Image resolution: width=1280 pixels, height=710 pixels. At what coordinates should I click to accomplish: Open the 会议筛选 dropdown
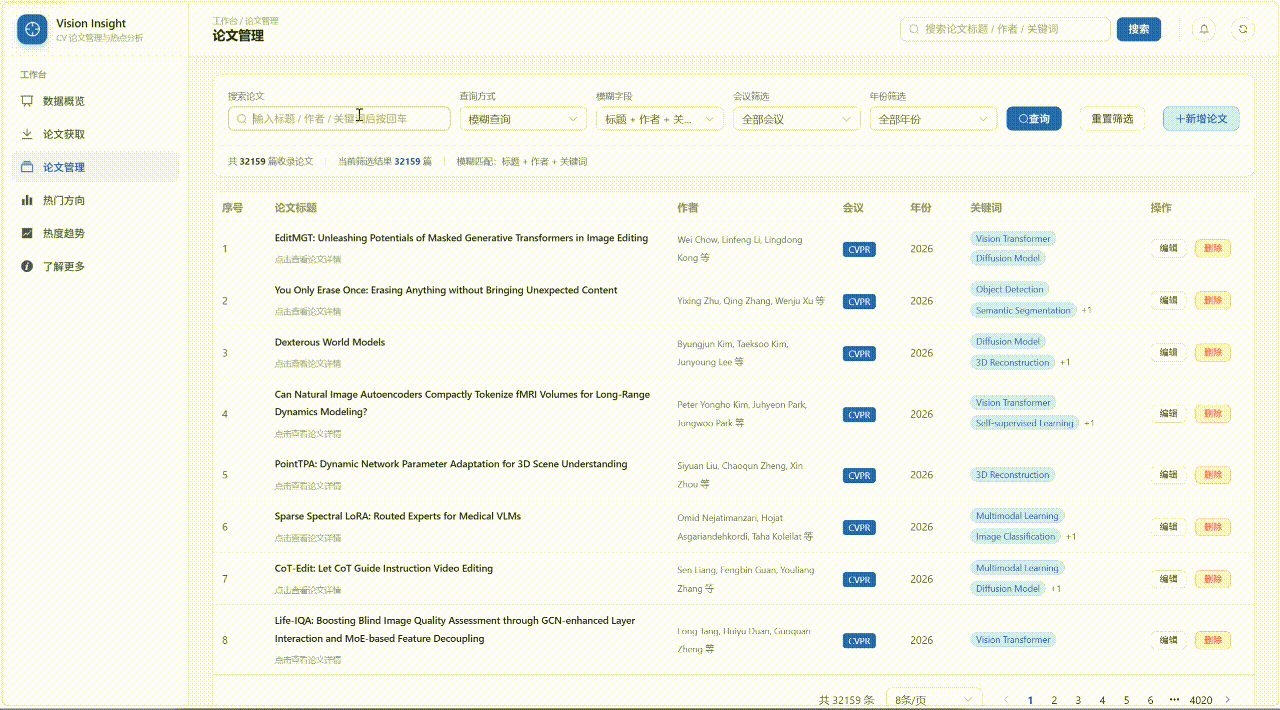[x=797, y=119]
